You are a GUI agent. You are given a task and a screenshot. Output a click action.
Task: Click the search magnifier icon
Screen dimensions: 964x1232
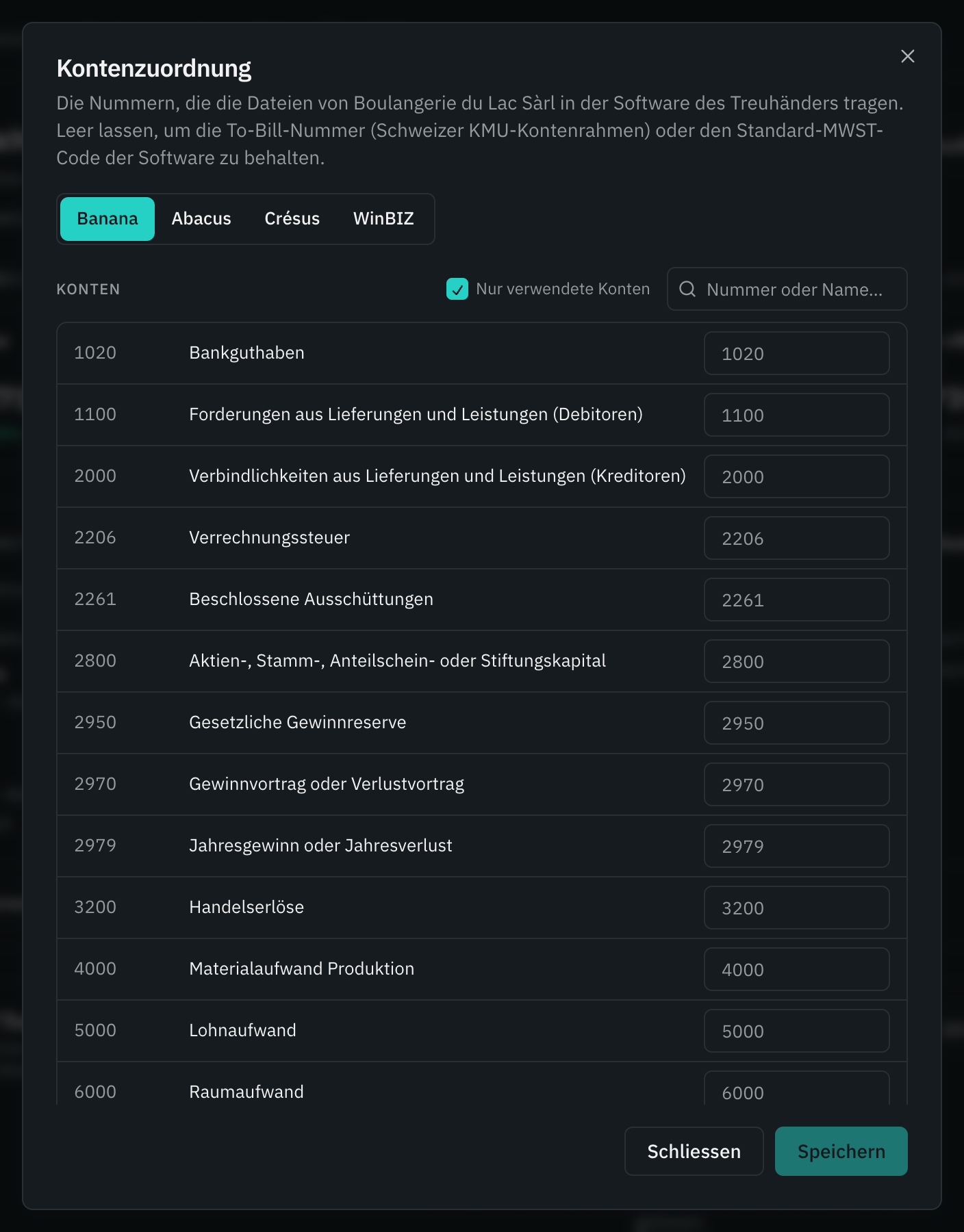click(x=687, y=289)
